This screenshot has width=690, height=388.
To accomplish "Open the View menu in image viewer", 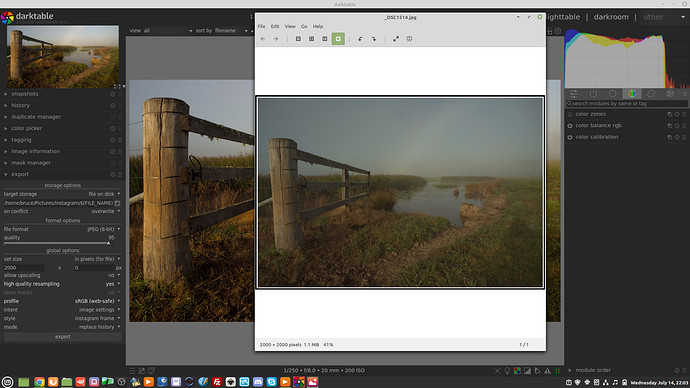I will click(290, 26).
